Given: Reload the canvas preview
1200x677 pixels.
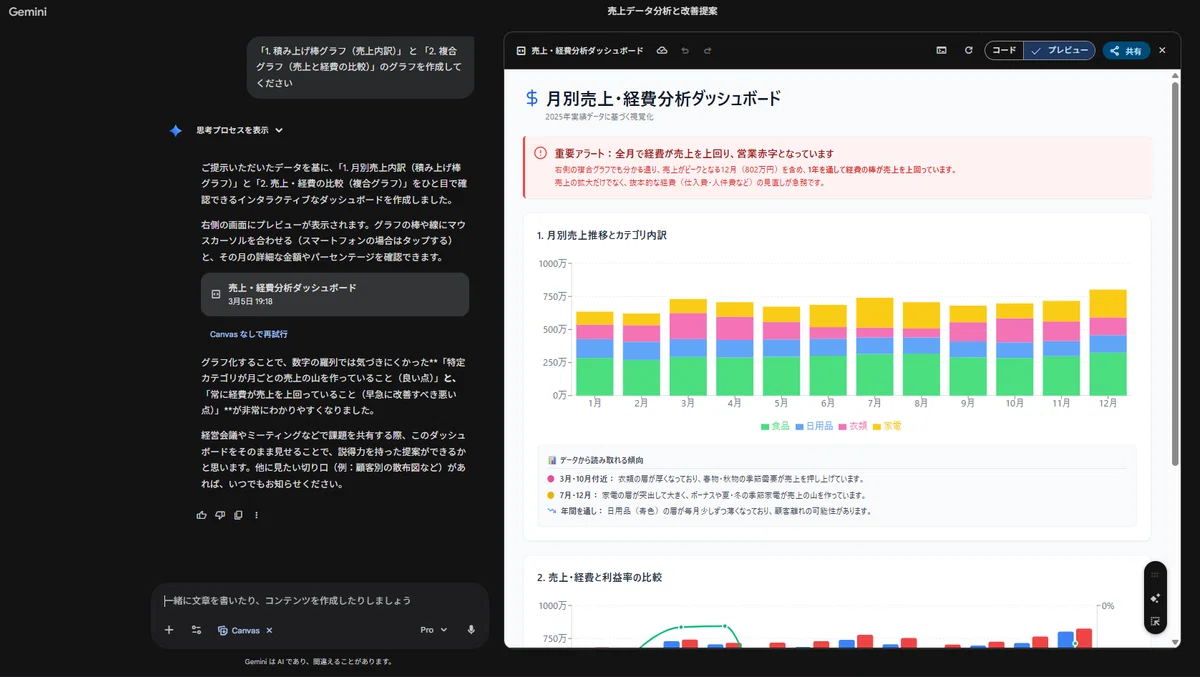Looking at the screenshot, I should coord(968,50).
